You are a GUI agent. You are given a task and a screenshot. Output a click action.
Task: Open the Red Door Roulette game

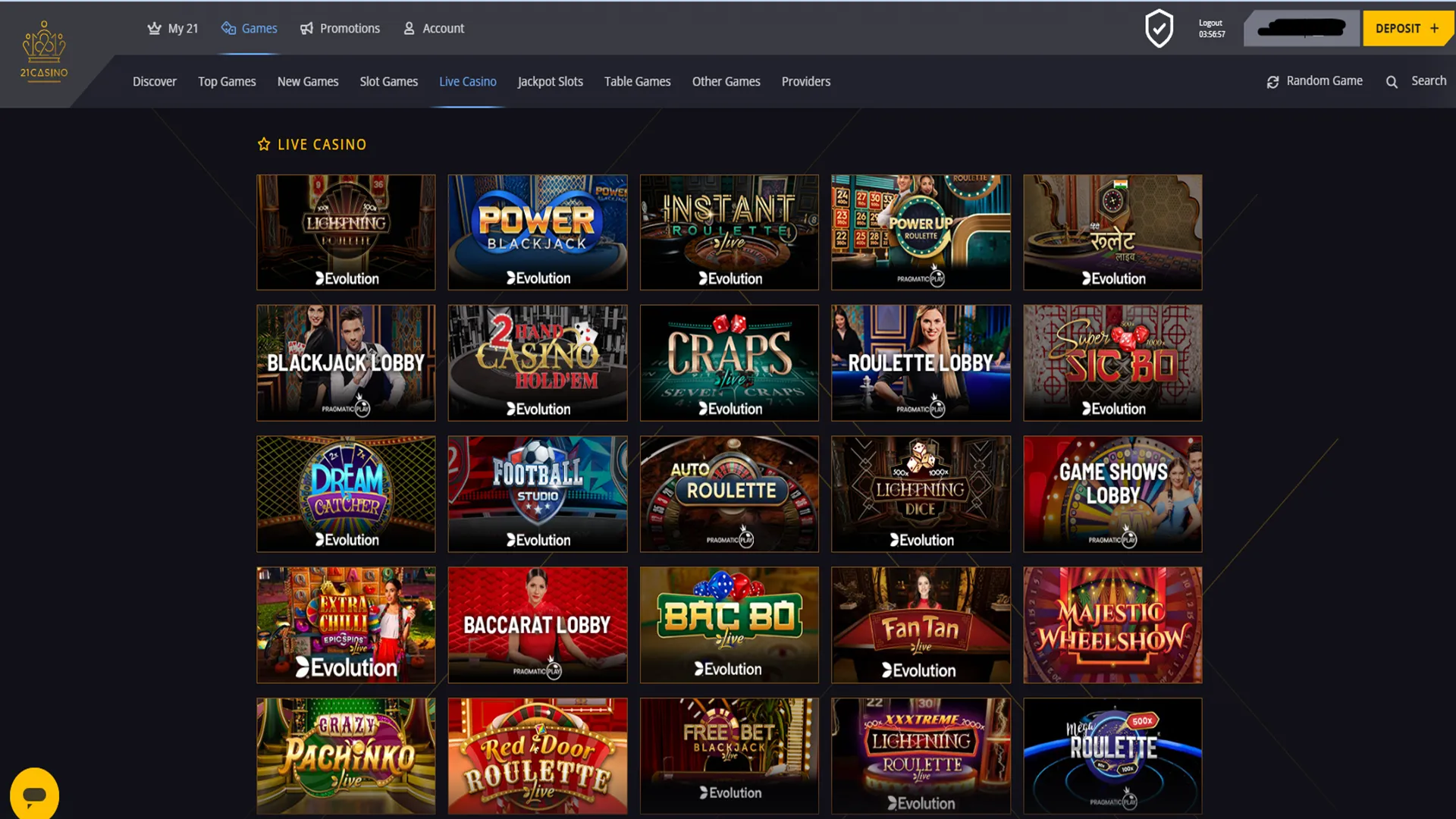[538, 756]
